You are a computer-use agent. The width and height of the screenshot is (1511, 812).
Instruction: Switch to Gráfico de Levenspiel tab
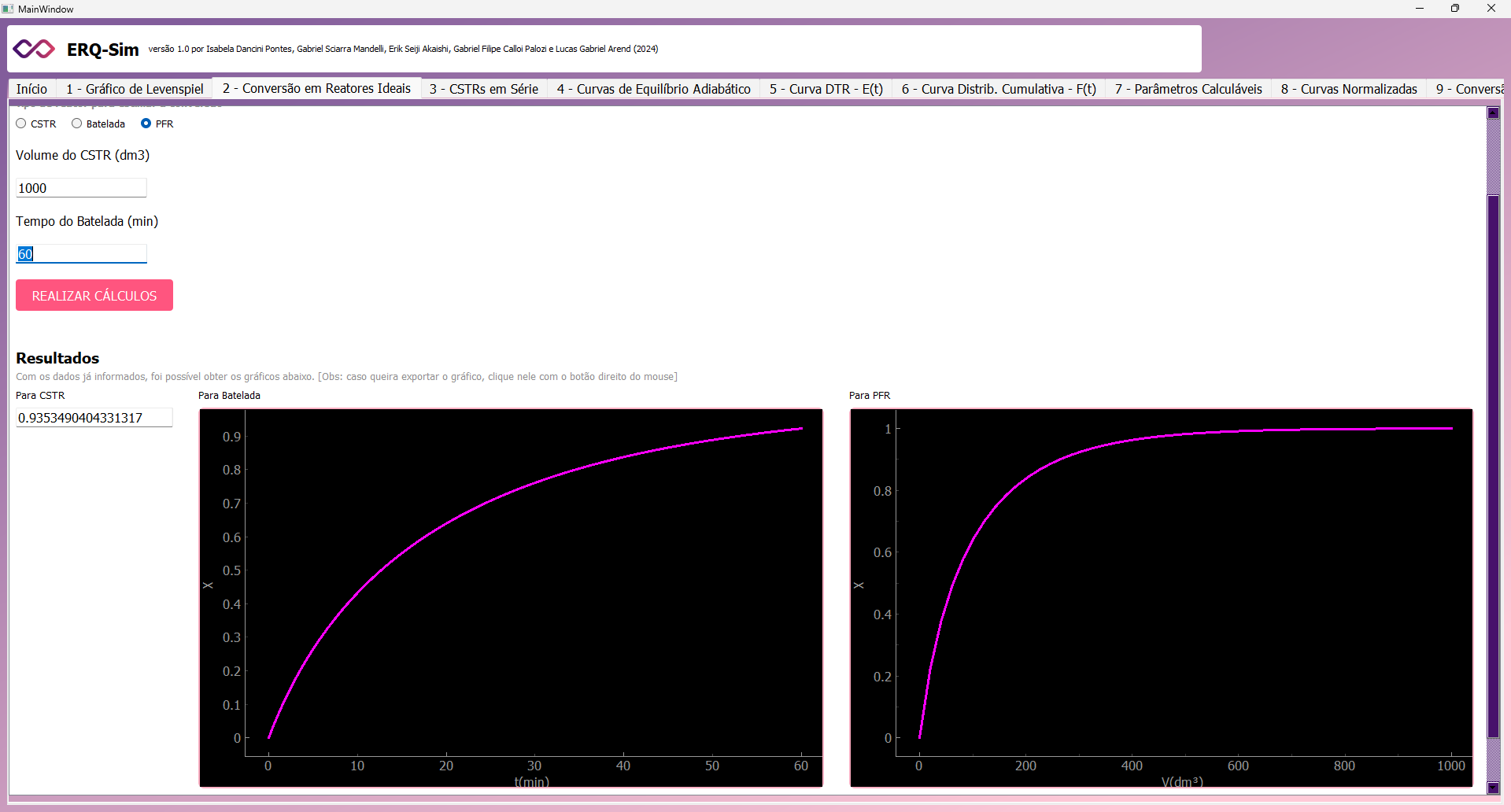coord(135,89)
